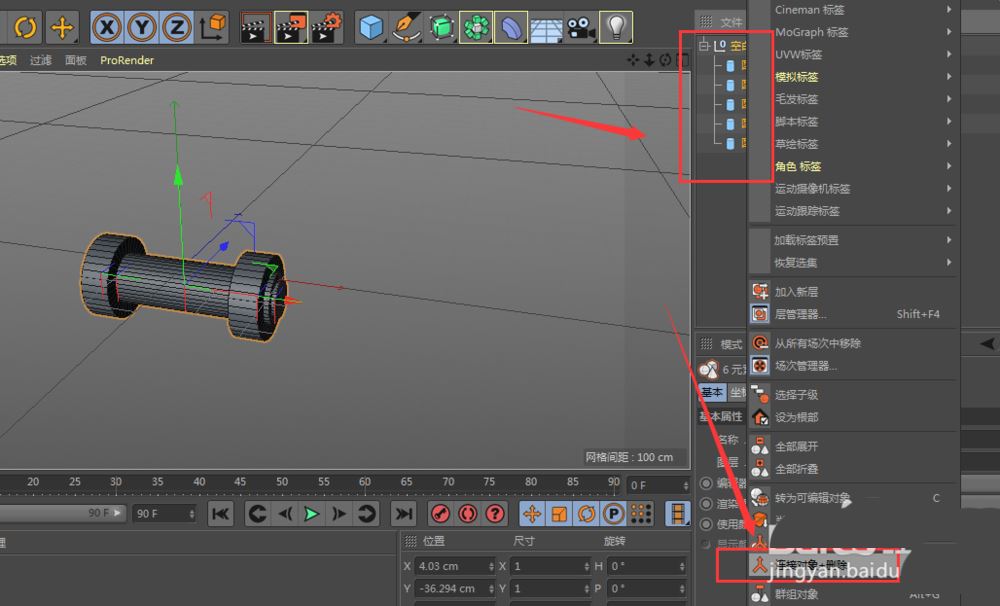Image resolution: width=1000 pixels, height=606 pixels.
Task: Add a camera object
Action: click(580, 27)
